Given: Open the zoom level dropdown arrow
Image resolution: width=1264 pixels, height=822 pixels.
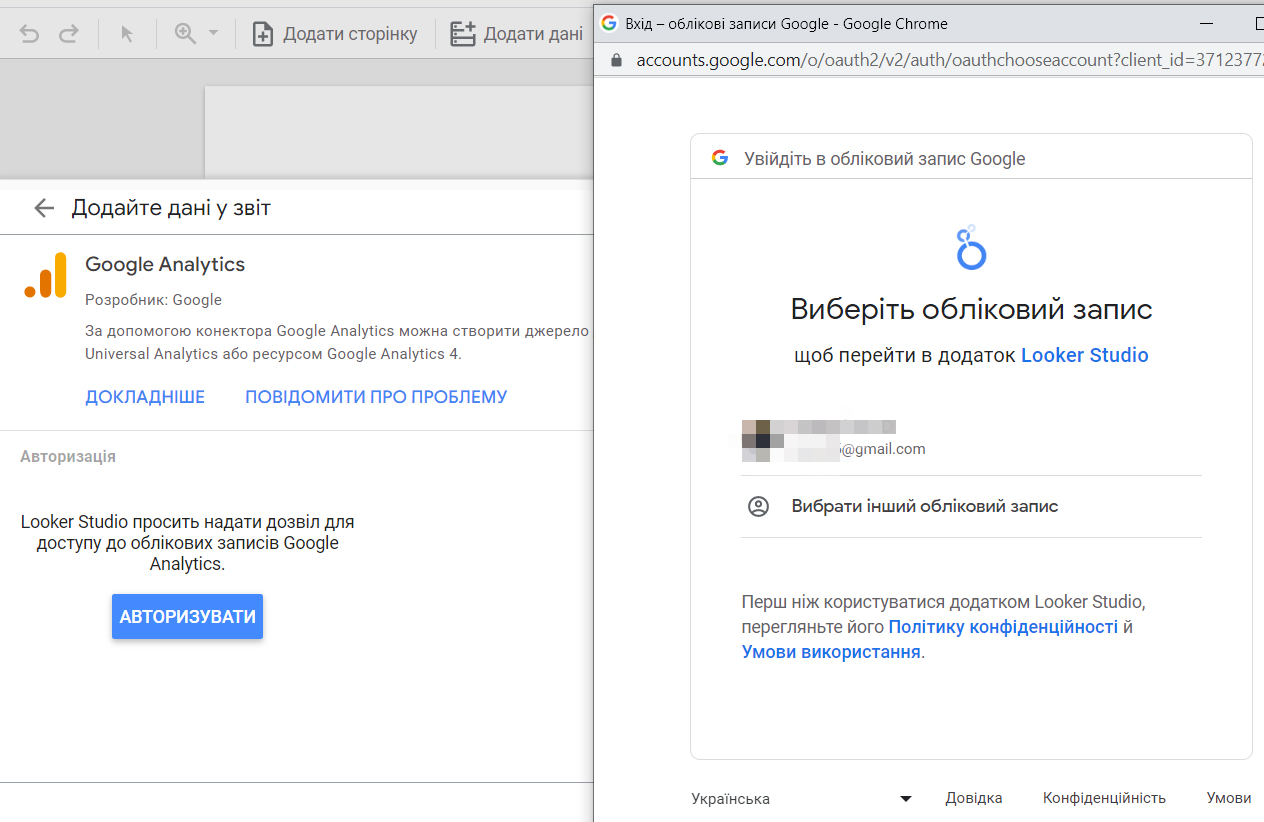Looking at the screenshot, I should [213, 34].
